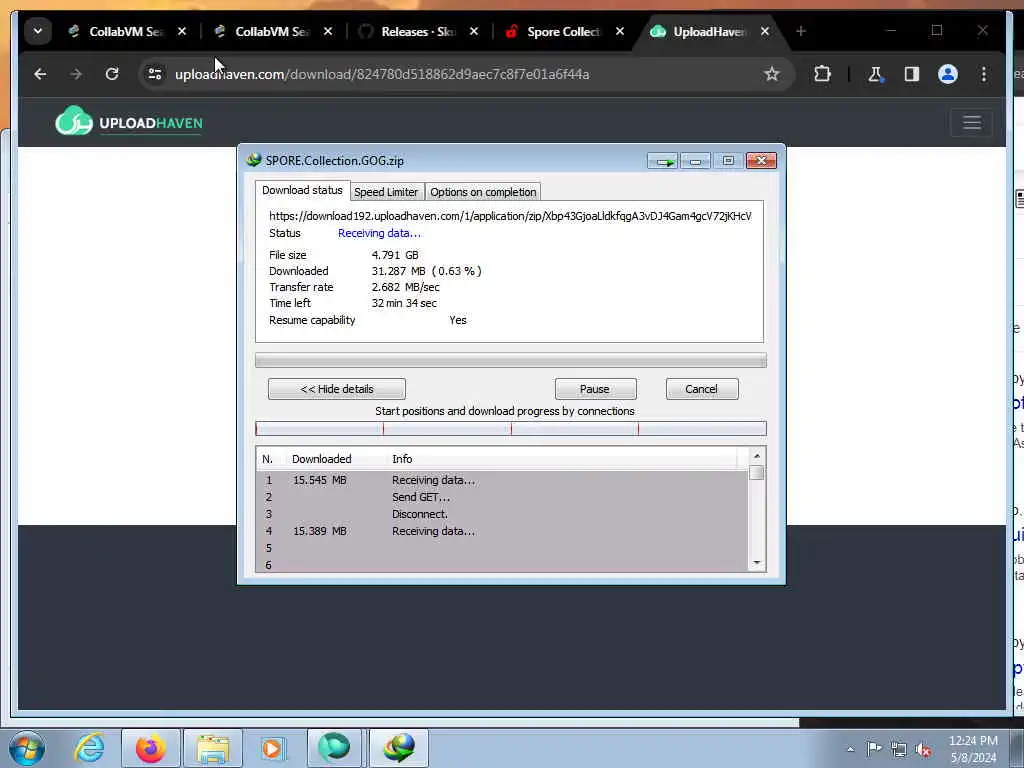Screen dimensions: 1024x768
Task: Show hidden system tray icons
Action: click(x=850, y=749)
